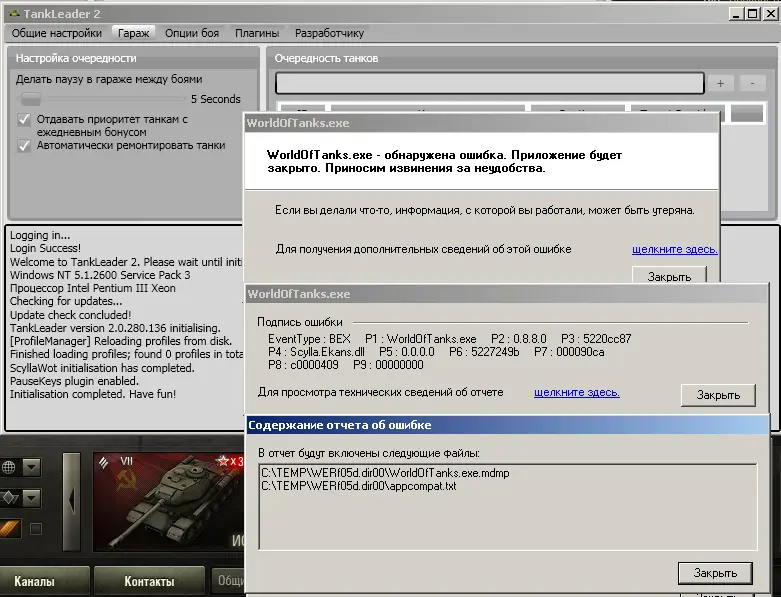Click the technical report details link

(x=577, y=392)
